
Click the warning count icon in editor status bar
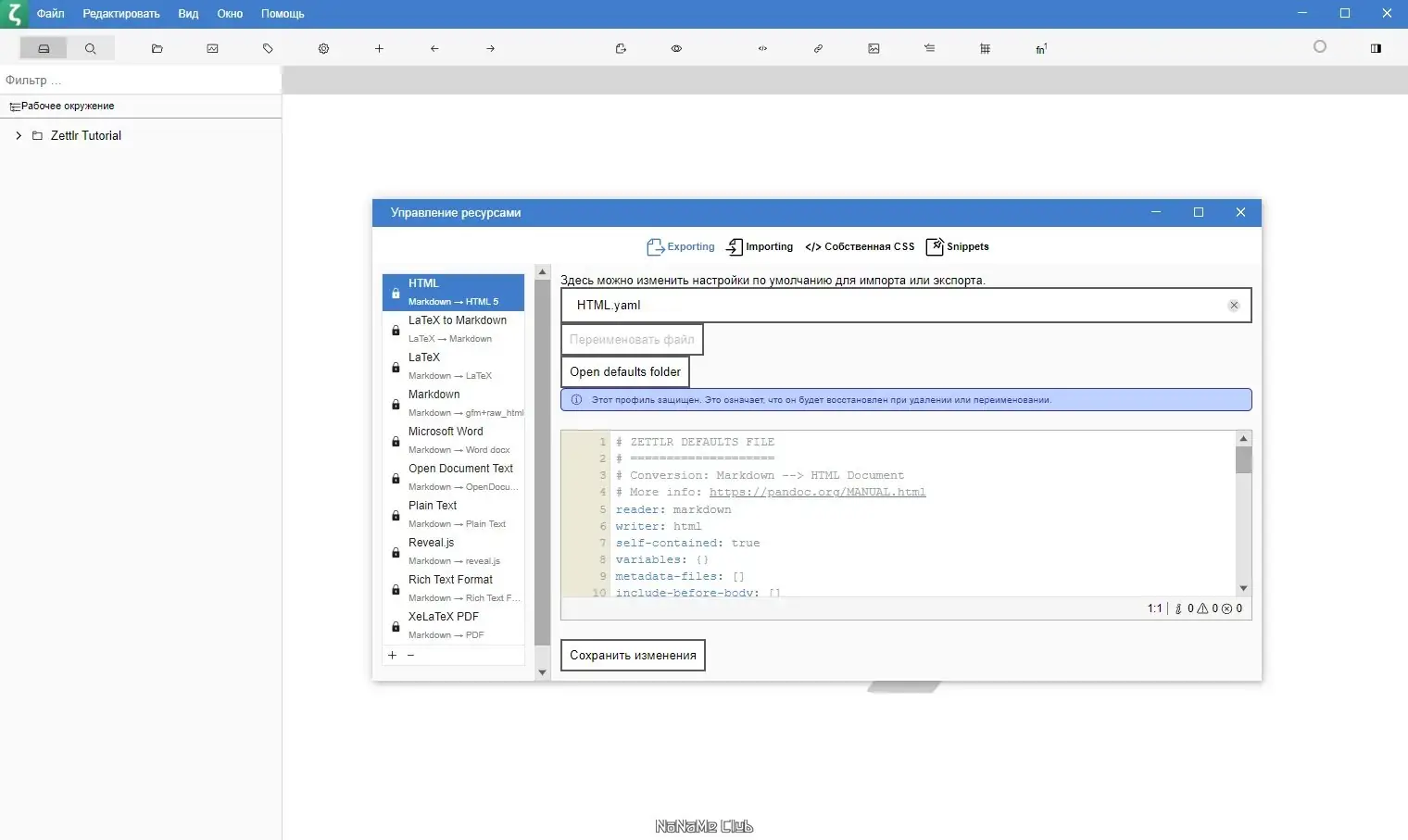[x=1202, y=608]
